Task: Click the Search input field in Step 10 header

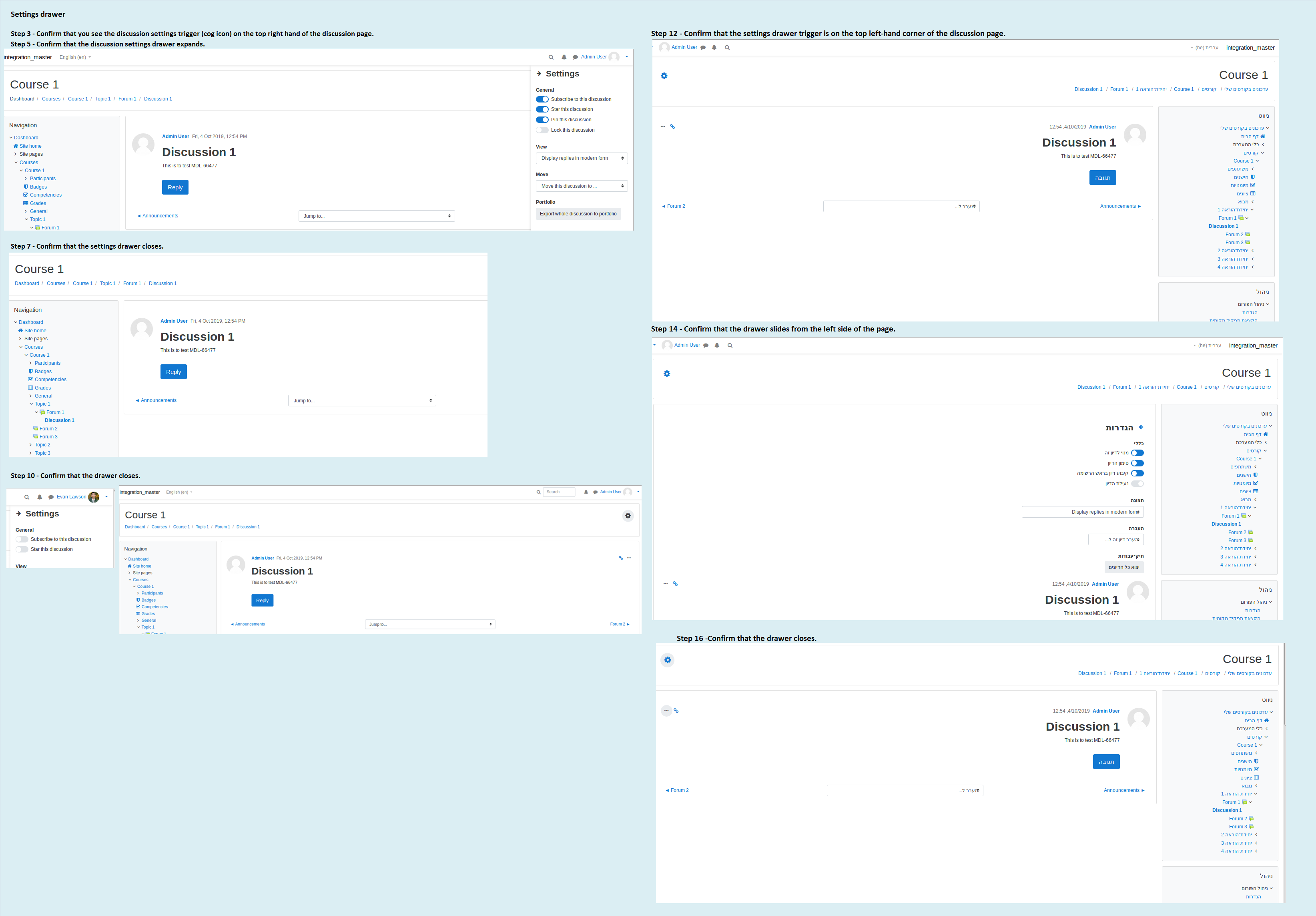Action: click(559, 492)
